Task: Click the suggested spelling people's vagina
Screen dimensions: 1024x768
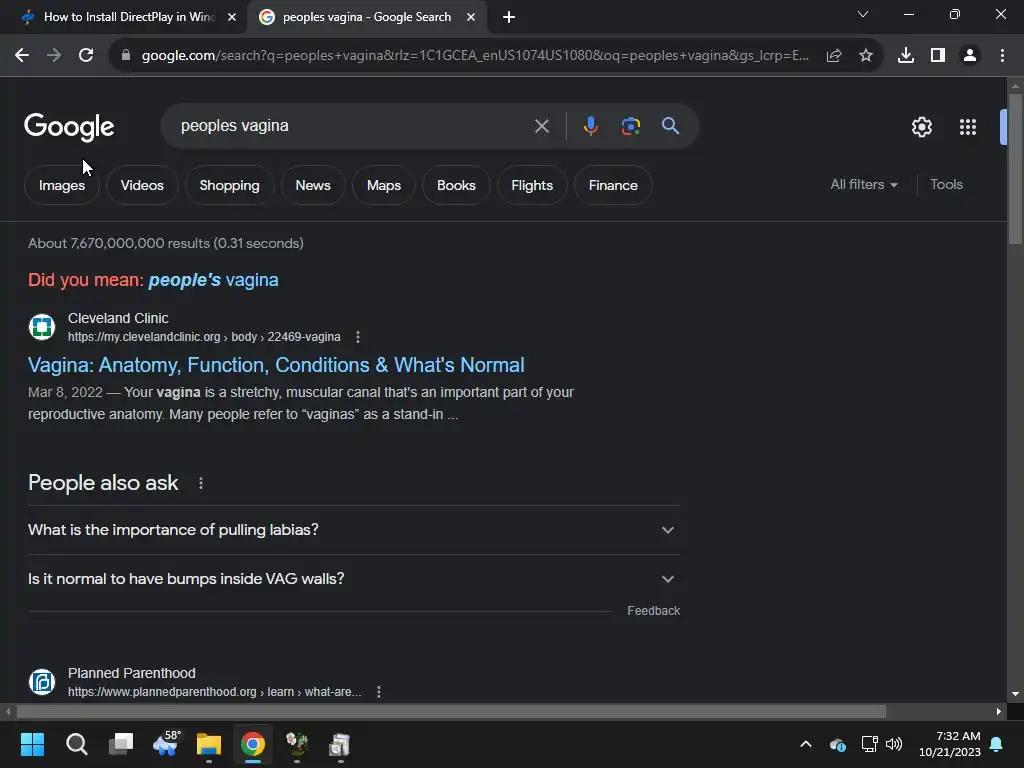Action: 213,280
